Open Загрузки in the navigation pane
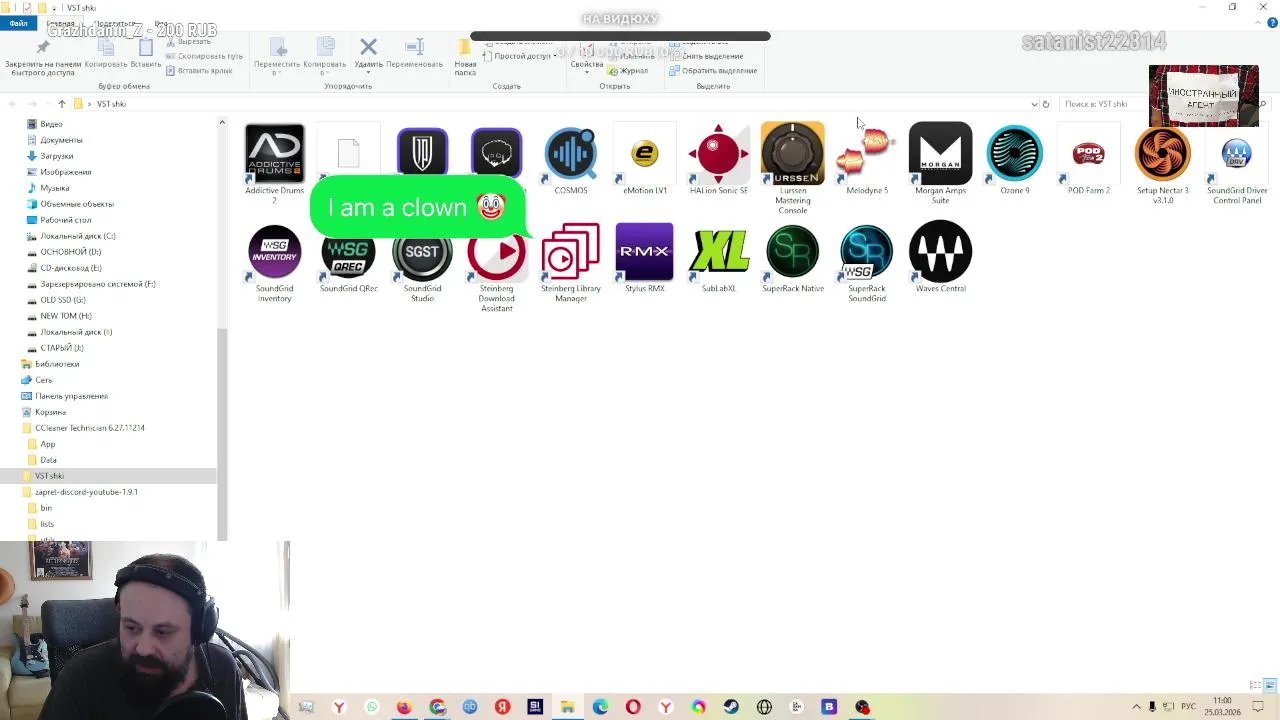This screenshot has height=720, width=1280. click(x=56, y=156)
